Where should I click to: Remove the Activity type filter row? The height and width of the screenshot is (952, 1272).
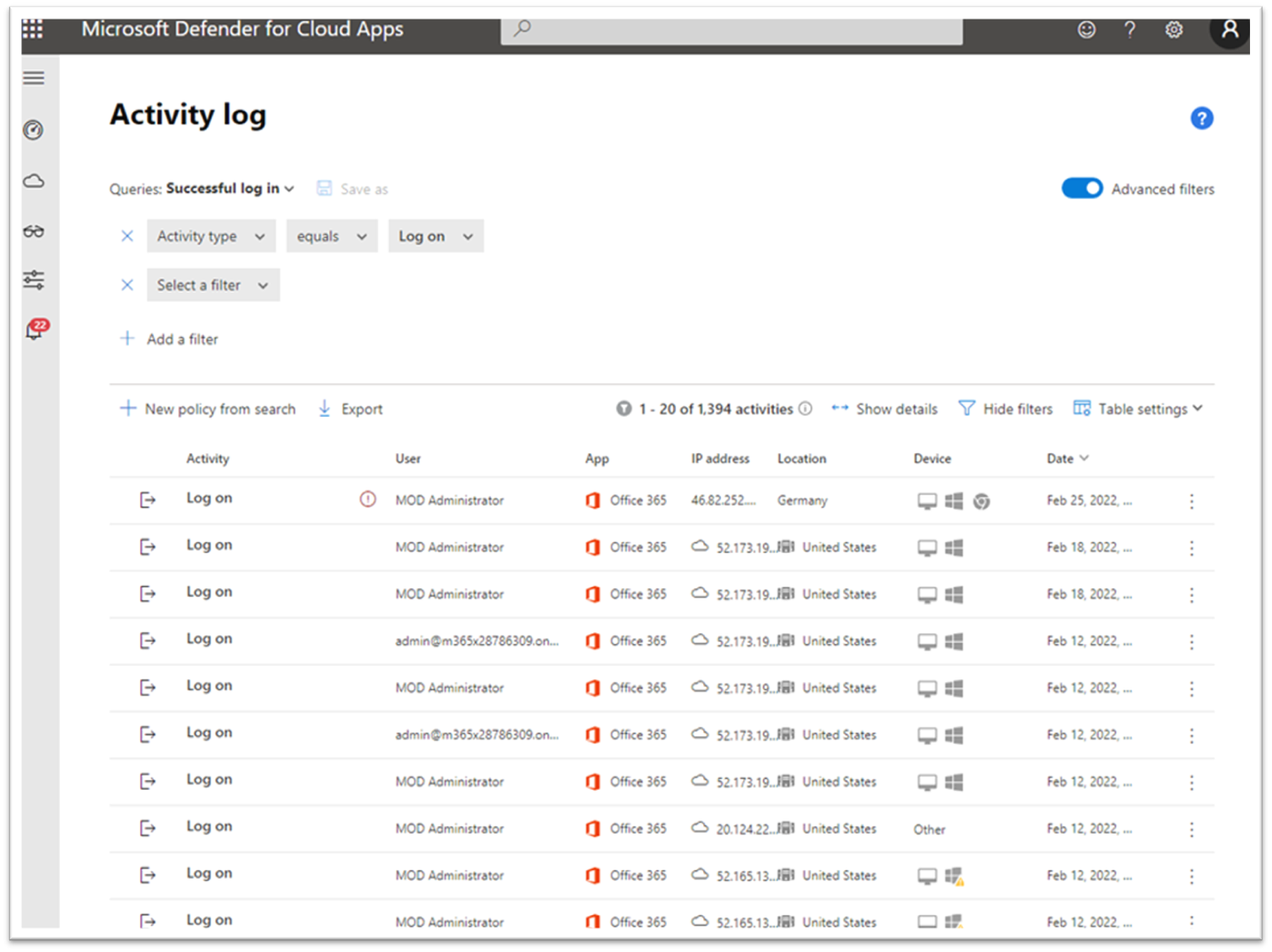click(127, 236)
